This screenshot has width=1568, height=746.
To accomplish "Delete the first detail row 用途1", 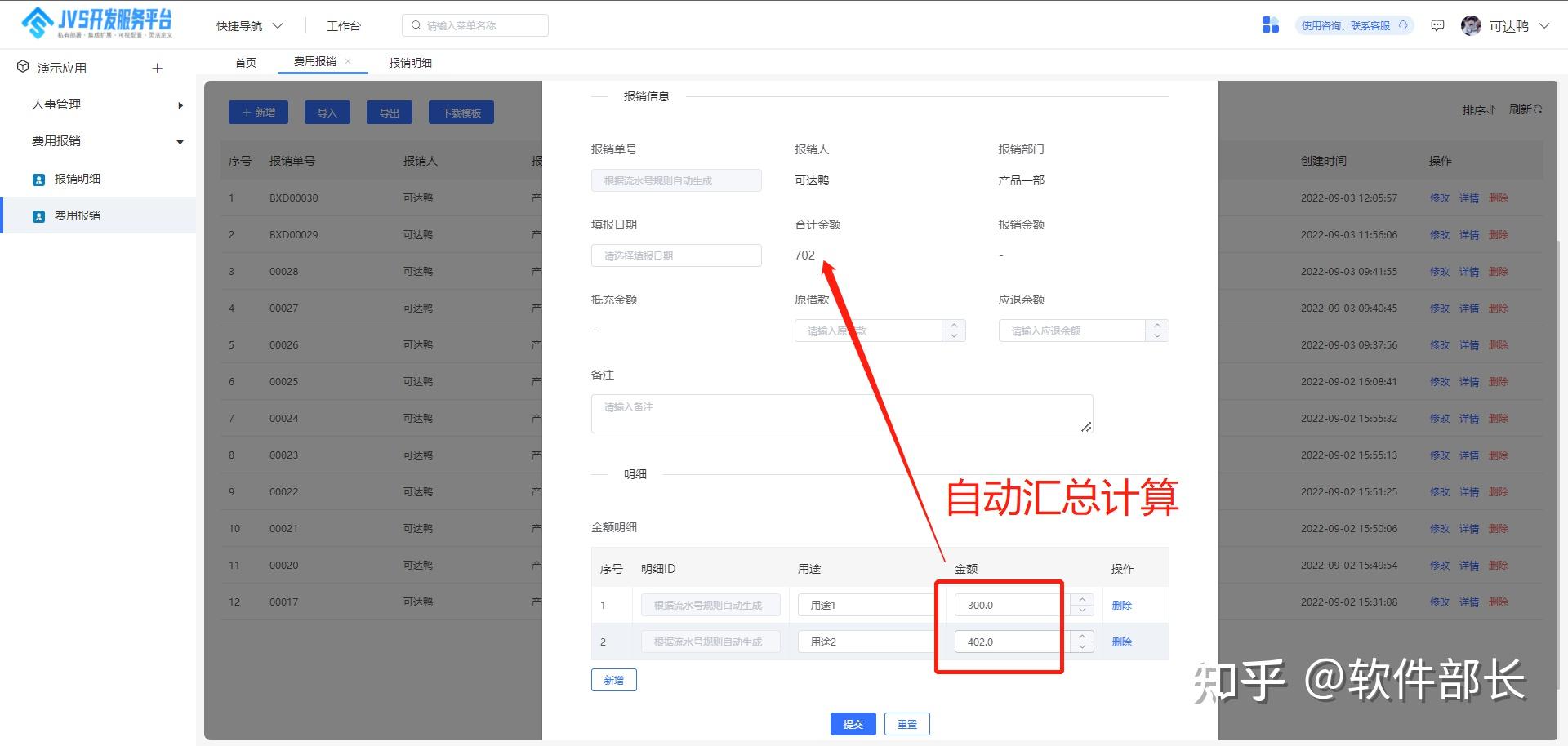I will tap(1122, 605).
